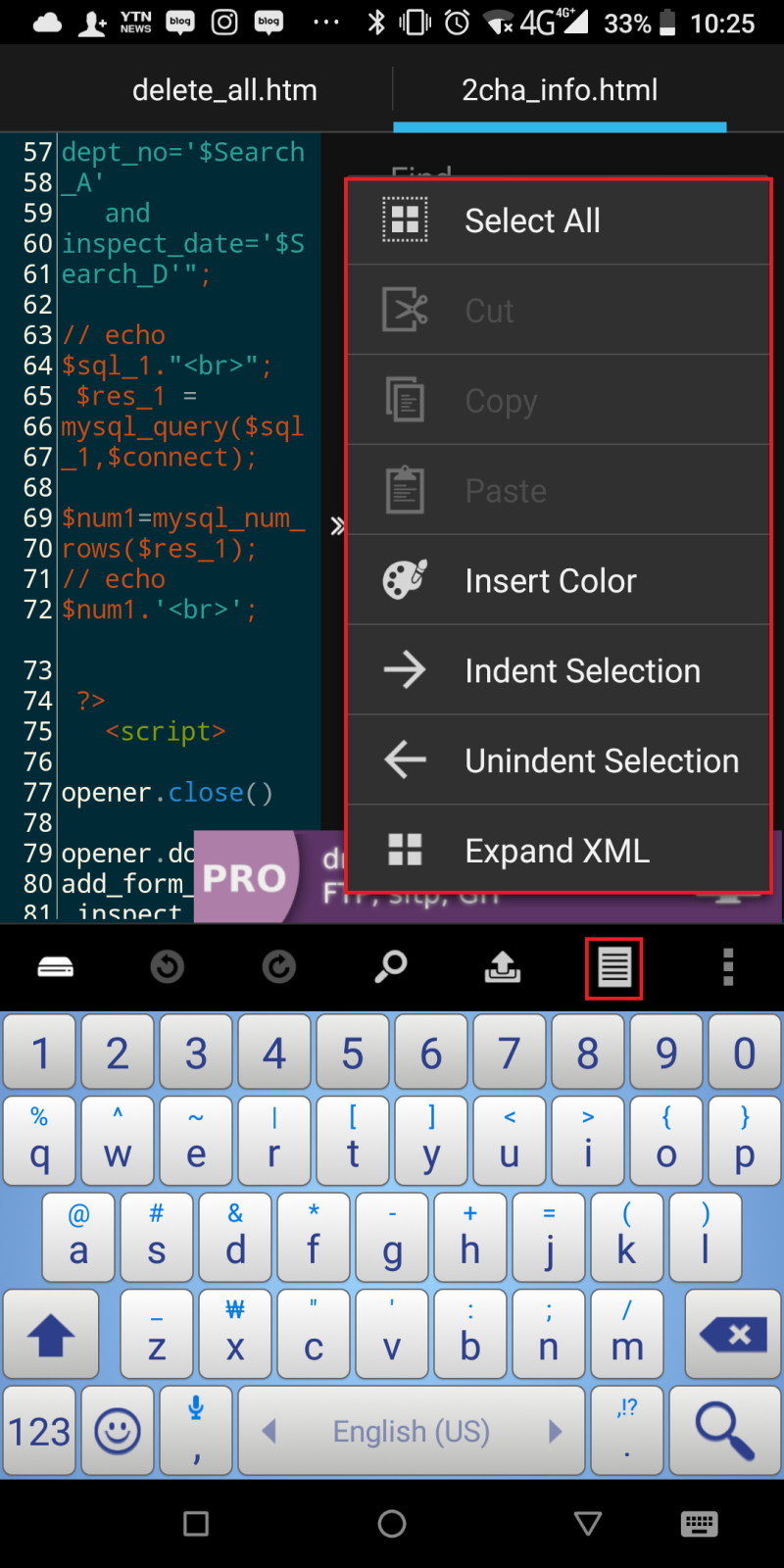Image resolution: width=784 pixels, height=1568 pixels.
Task: Switch keyboard to 123 symbols layout
Action: [x=39, y=1431]
